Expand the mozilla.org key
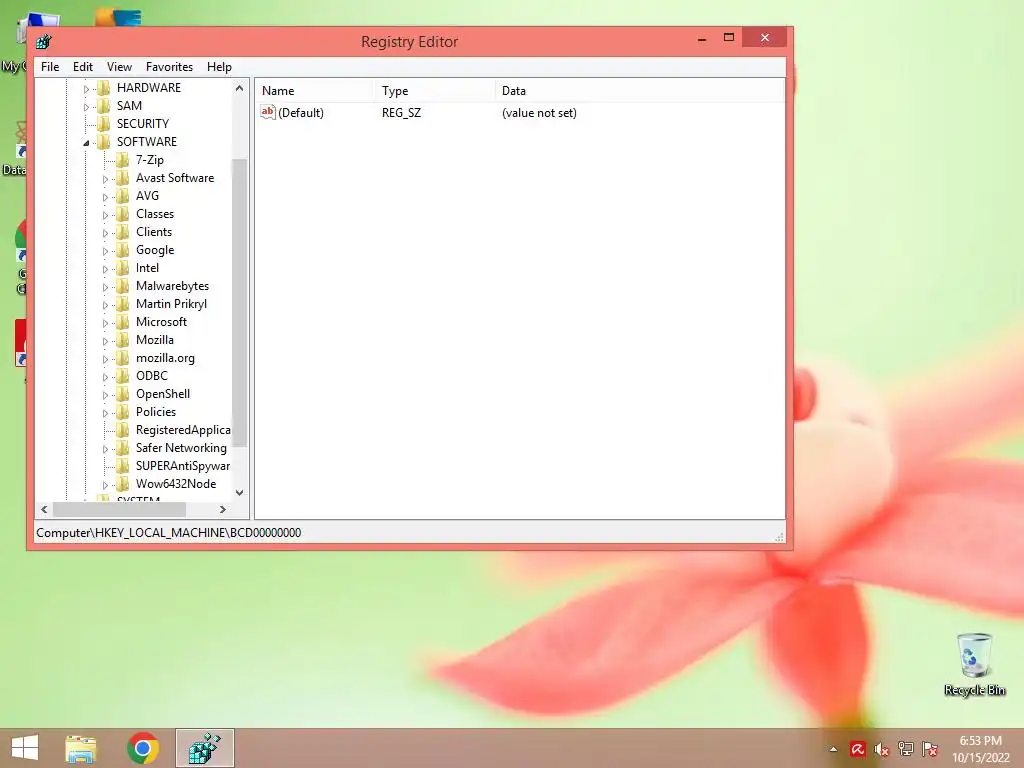The image size is (1024, 768). (x=105, y=359)
